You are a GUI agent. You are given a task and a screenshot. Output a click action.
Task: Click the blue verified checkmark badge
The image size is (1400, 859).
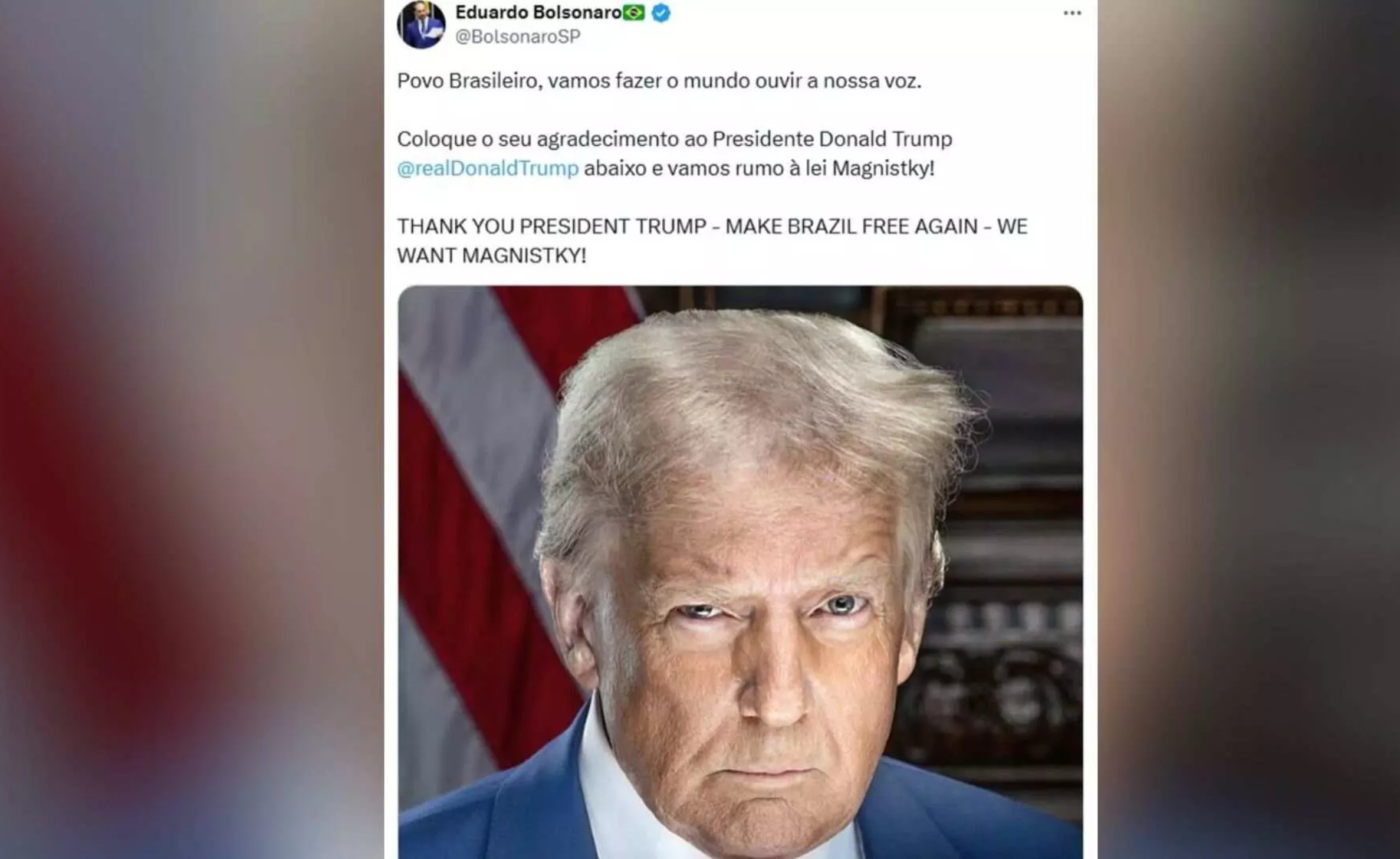coord(661,13)
